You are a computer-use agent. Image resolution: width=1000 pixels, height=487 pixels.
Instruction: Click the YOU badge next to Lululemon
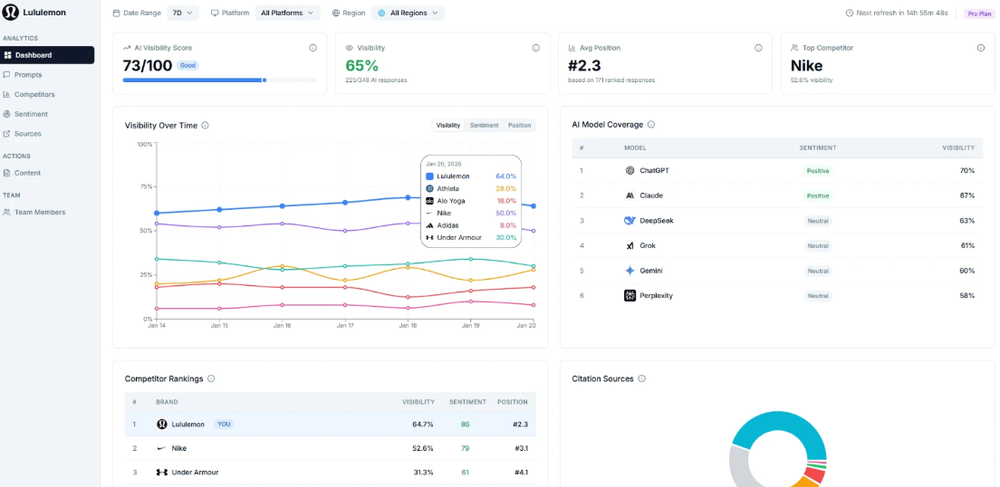(x=224, y=424)
